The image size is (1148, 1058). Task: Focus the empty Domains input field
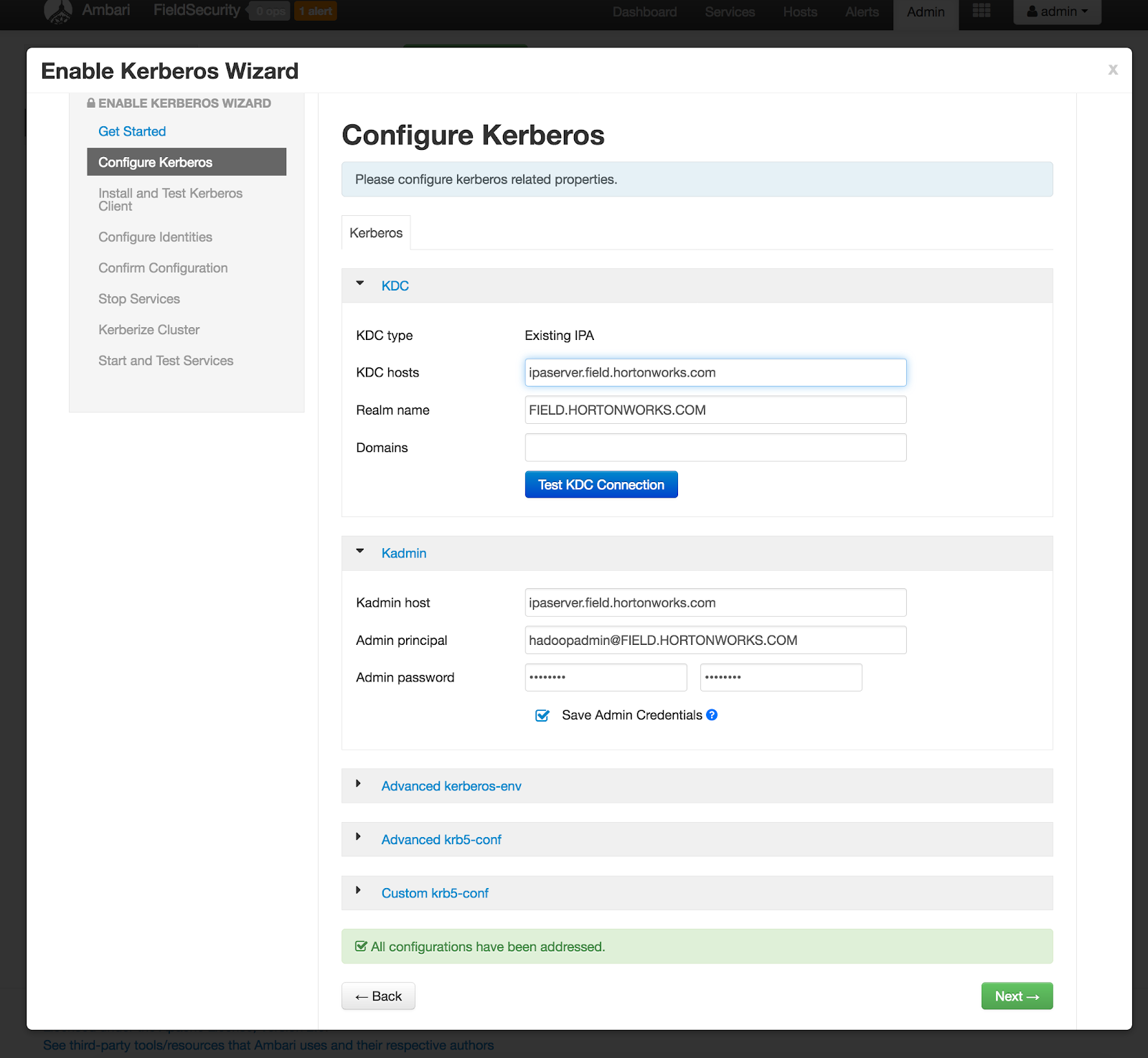[x=715, y=448]
